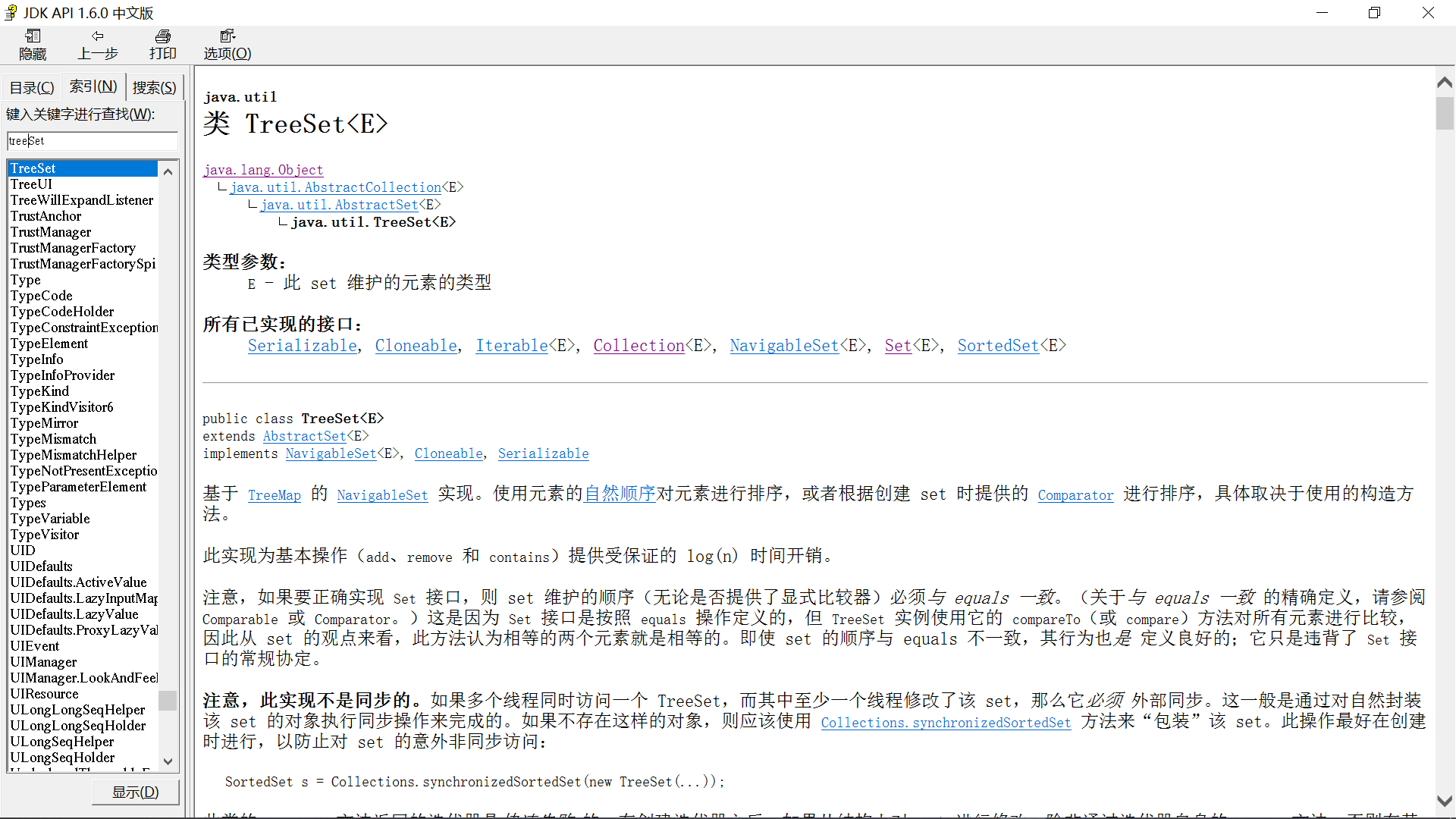Image resolution: width=1456 pixels, height=819 pixels.
Task: Select TypeCode in the index list
Action: (x=42, y=296)
